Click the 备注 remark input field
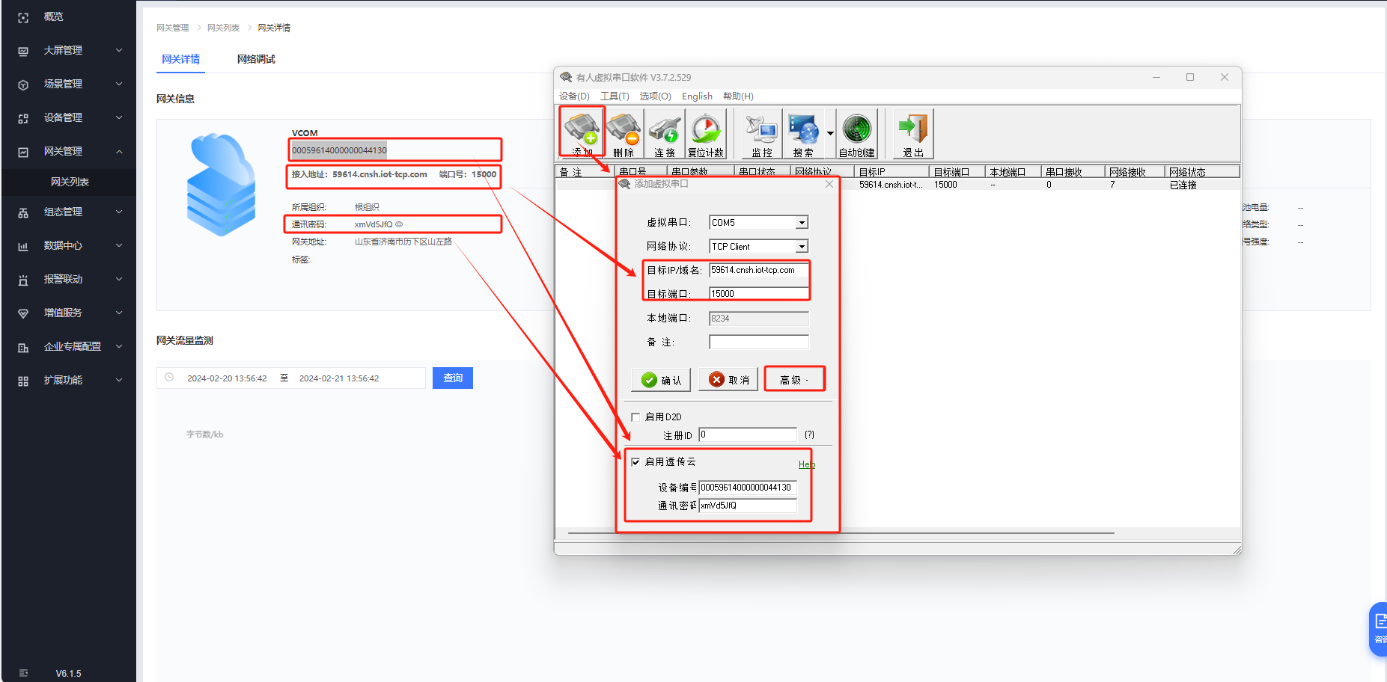The image size is (1387, 682). [758, 342]
